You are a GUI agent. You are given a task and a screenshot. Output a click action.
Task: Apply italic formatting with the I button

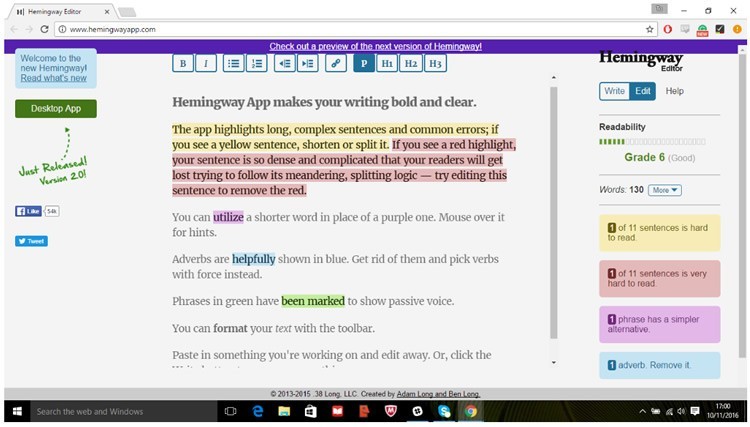click(206, 63)
